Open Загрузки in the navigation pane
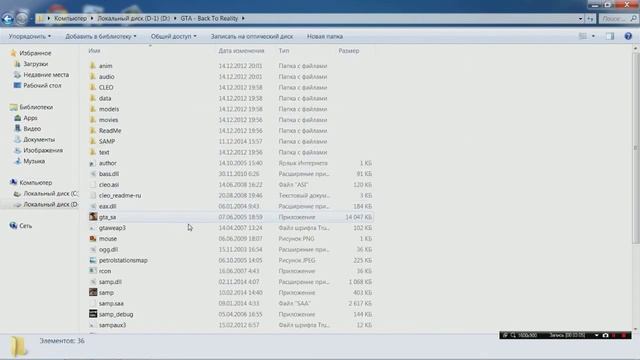Screen dimensions: 640x360 (x=36, y=64)
